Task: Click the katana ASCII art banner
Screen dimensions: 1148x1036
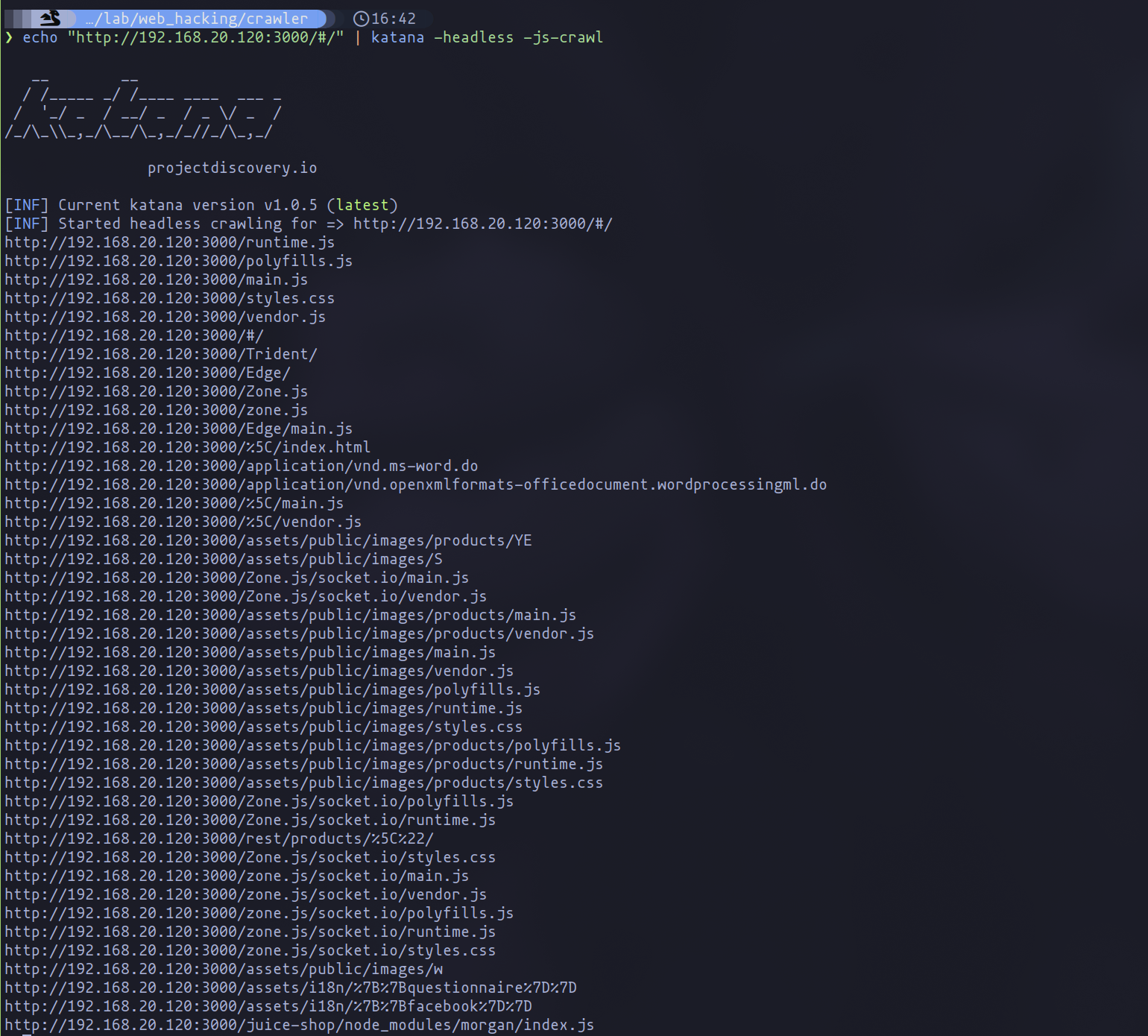Action: tap(143, 106)
